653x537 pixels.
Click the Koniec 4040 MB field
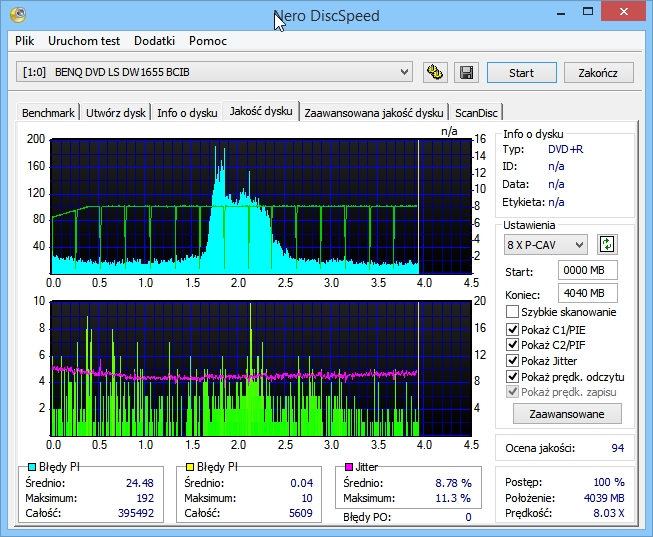(x=588, y=293)
